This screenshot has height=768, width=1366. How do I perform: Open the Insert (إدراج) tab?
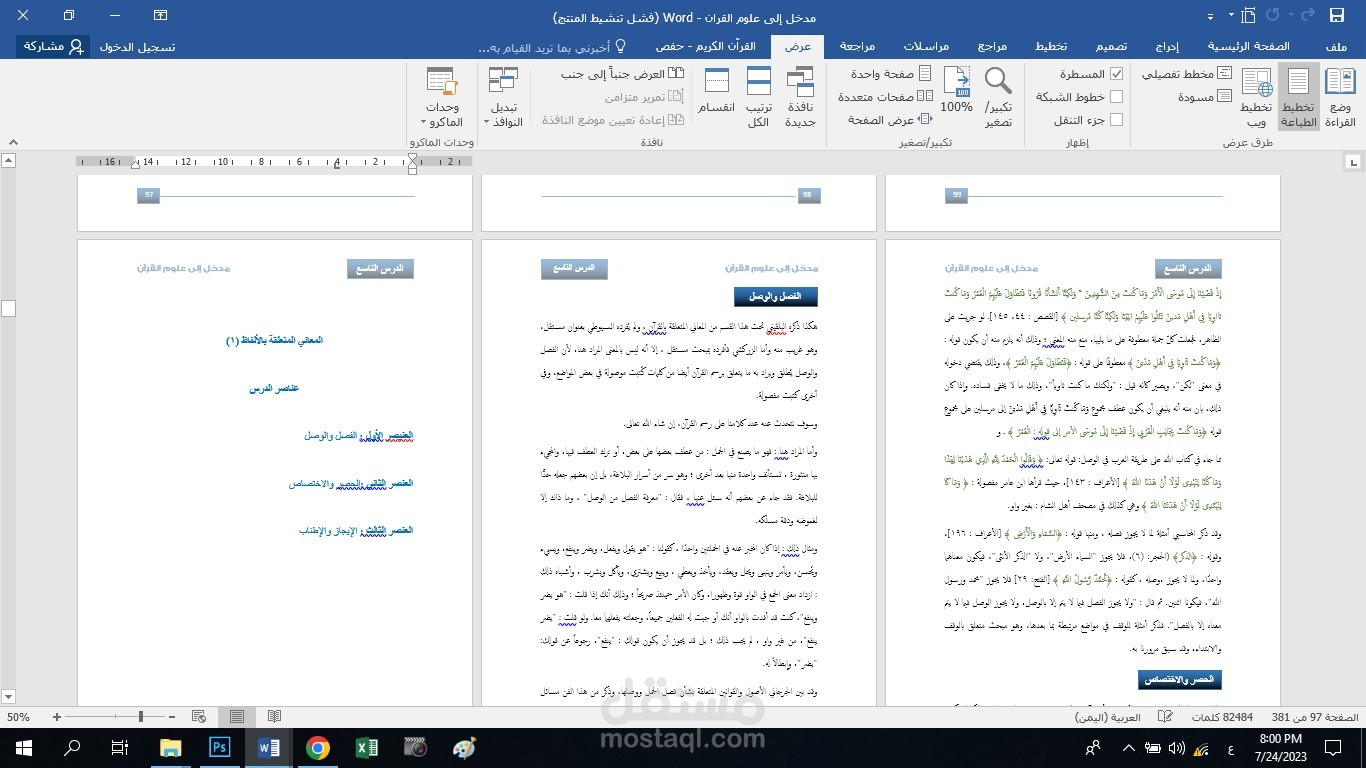pyautogui.click(x=1167, y=47)
